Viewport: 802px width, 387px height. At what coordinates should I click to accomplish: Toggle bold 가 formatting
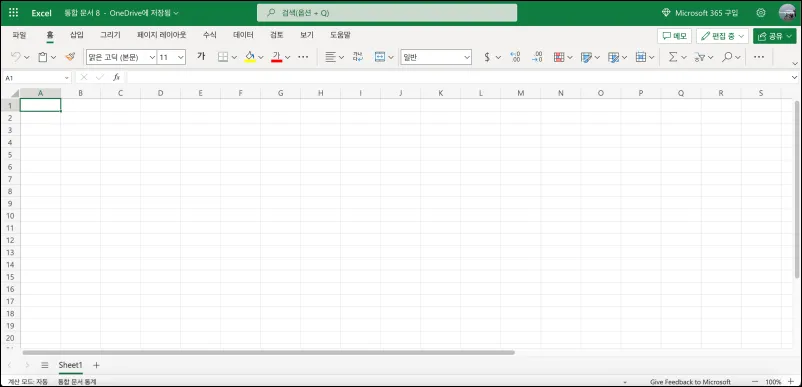pos(201,57)
